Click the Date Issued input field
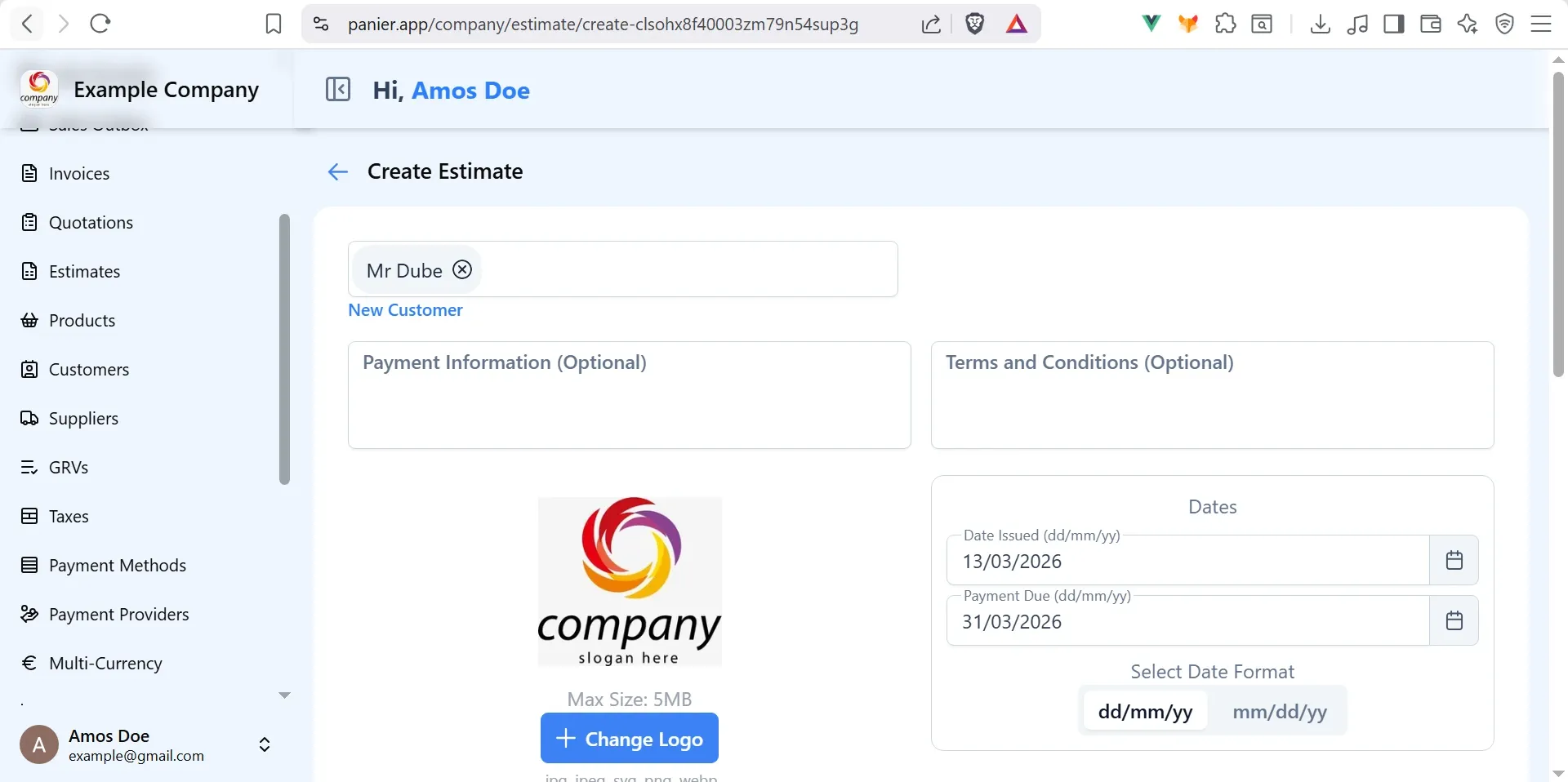Viewport: 1568px width, 782px height. (x=1187, y=561)
